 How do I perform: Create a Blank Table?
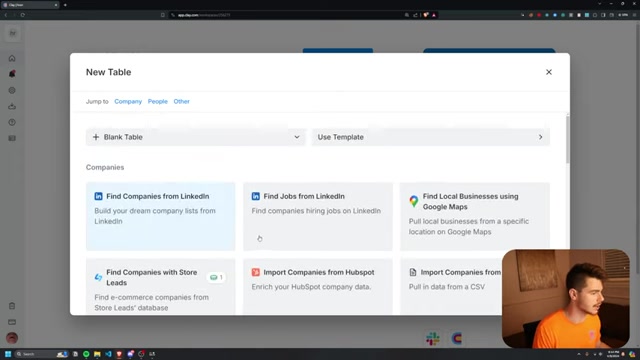(196, 137)
